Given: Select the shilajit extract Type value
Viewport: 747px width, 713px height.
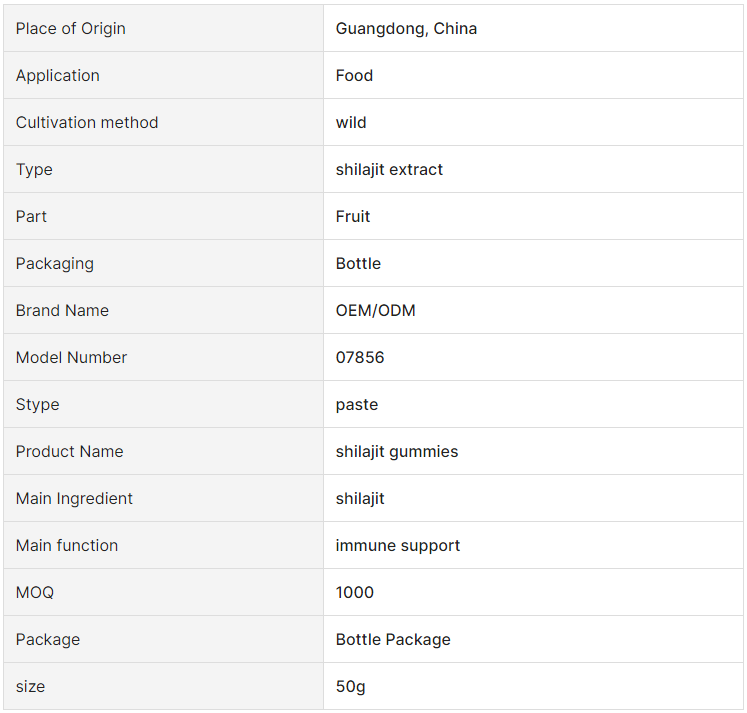Looking at the screenshot, I should pos(389,170).
